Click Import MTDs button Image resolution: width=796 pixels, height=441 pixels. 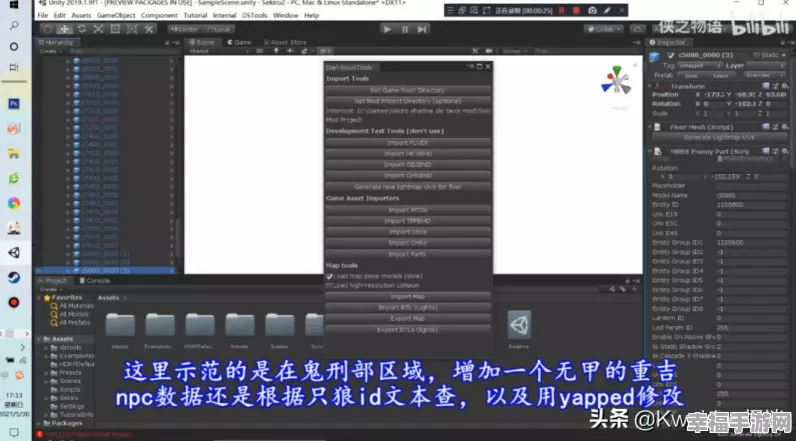coord(408,210)
